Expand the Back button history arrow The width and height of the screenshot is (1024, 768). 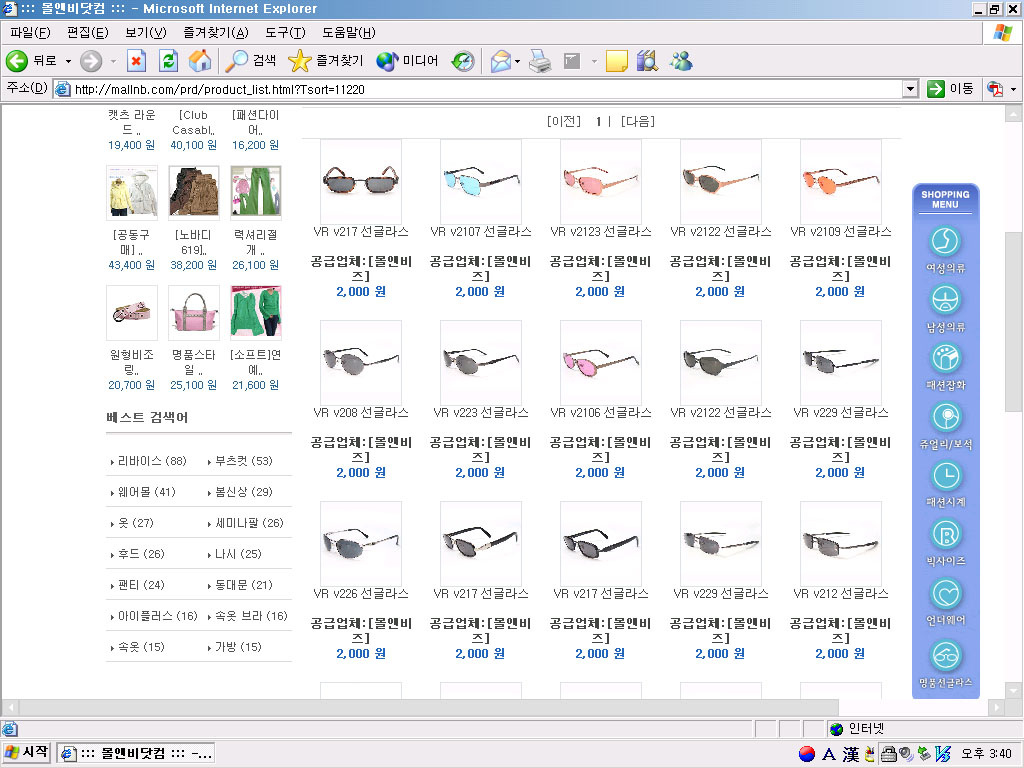(x=69, y=61)
